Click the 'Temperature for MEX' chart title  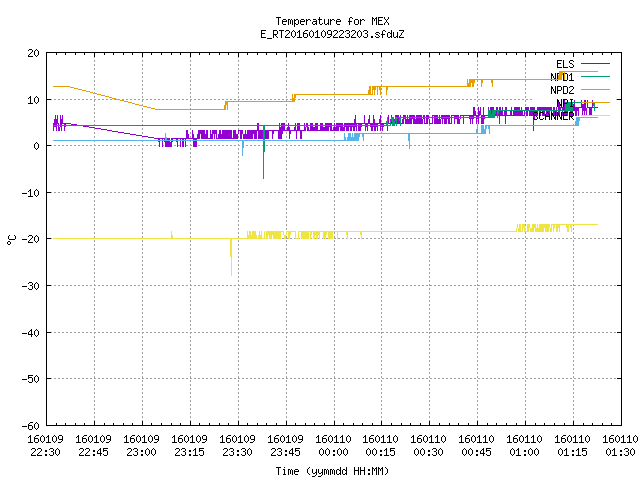click(332, 21)
